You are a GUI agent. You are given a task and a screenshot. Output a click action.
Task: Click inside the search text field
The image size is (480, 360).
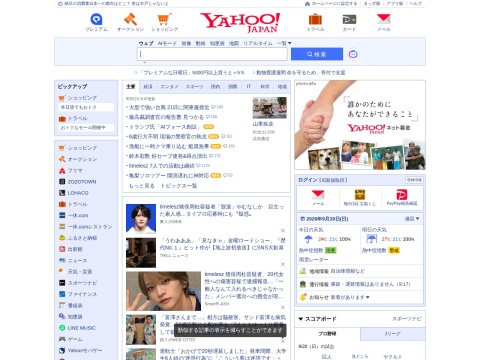pos(212,54)
